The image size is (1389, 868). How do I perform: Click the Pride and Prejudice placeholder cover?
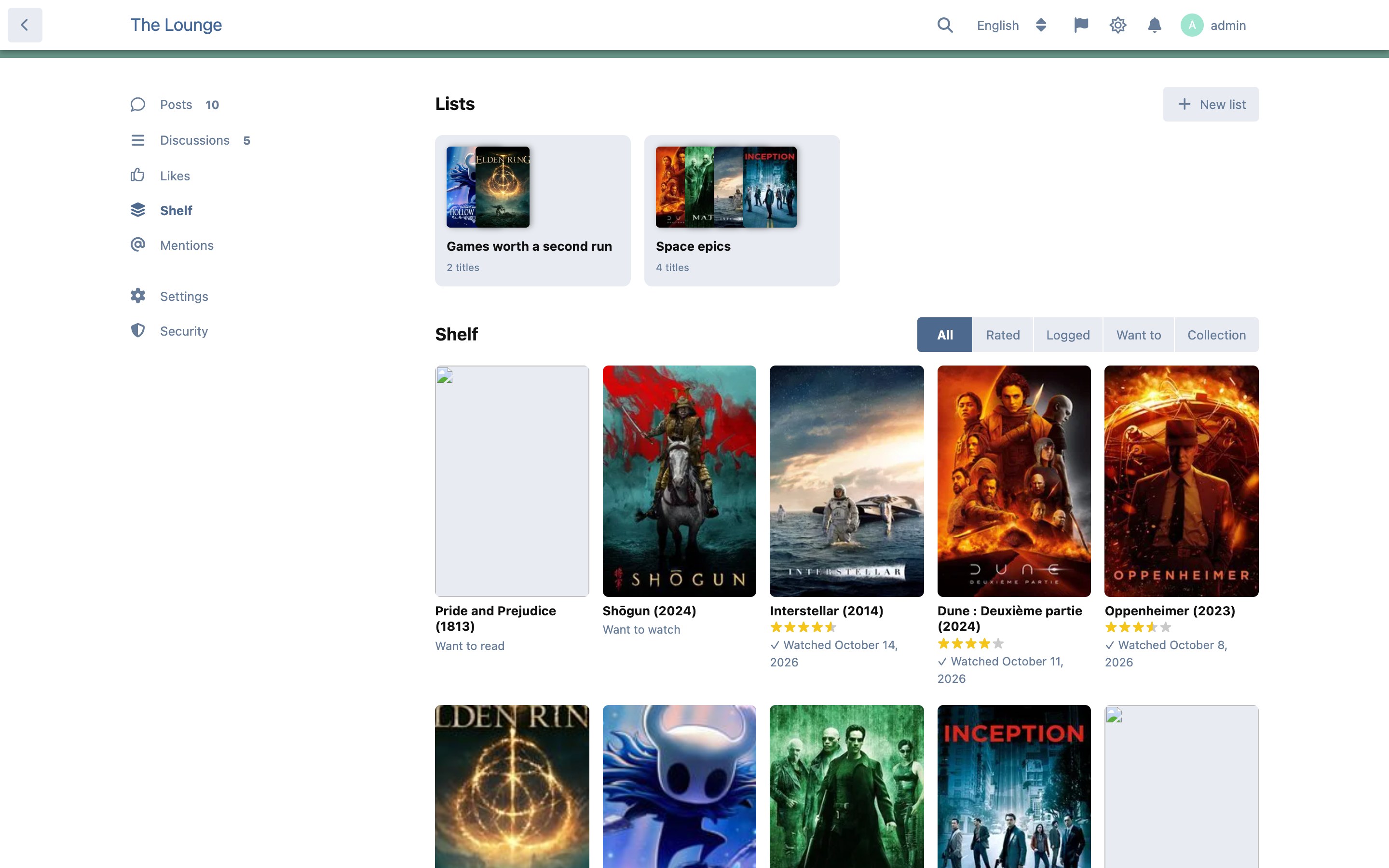512,481
